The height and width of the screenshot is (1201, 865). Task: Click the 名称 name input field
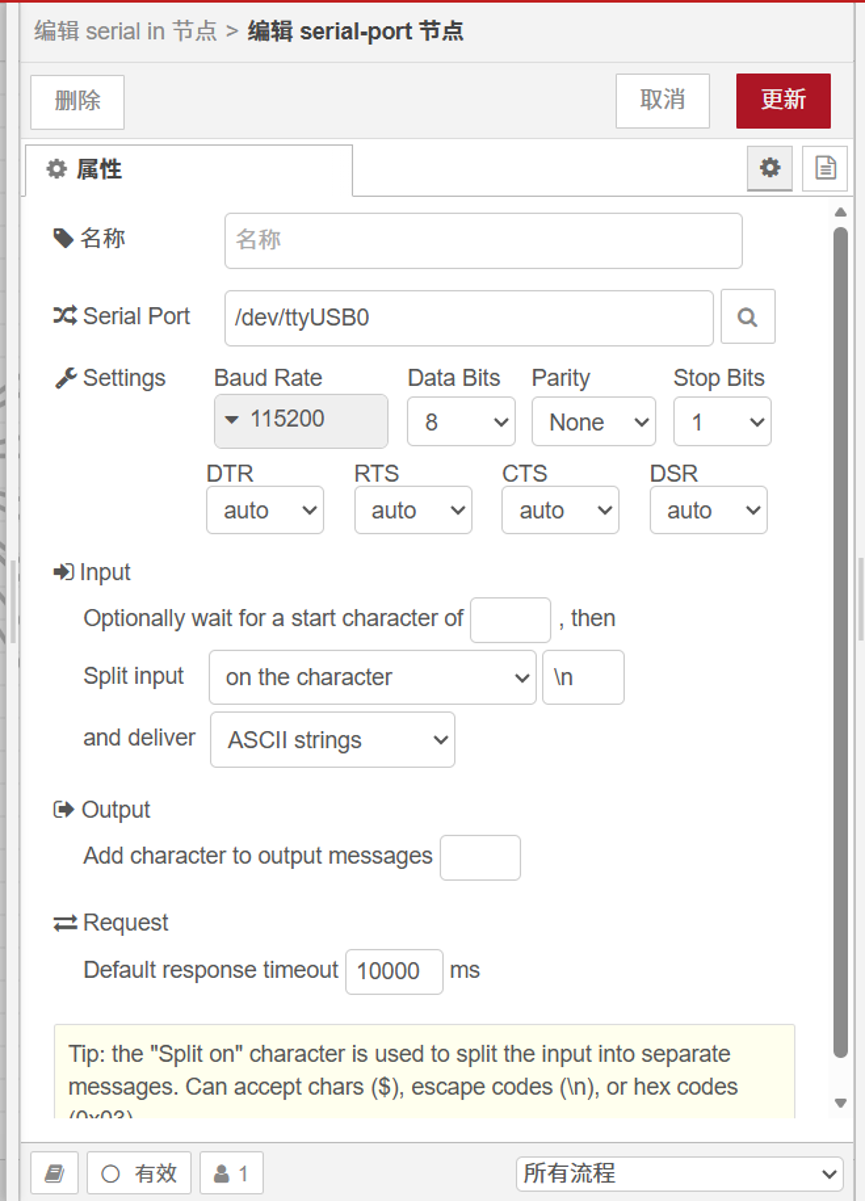483,240
